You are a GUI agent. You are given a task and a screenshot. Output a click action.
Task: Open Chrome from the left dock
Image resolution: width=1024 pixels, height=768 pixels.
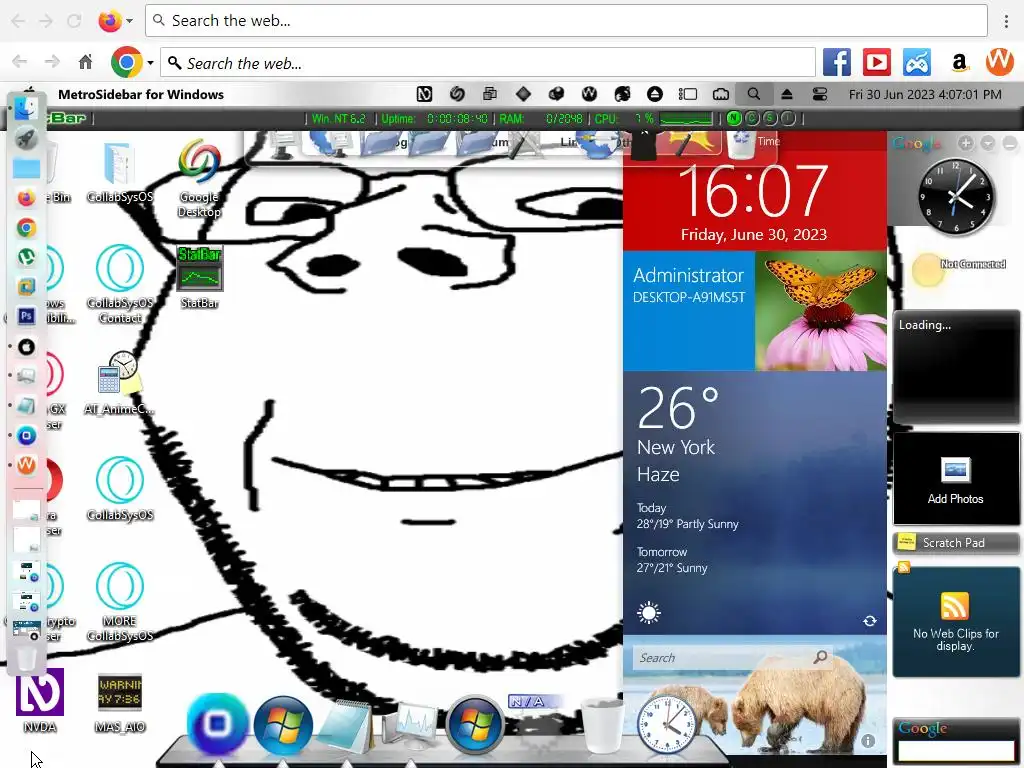coord(26,228)
